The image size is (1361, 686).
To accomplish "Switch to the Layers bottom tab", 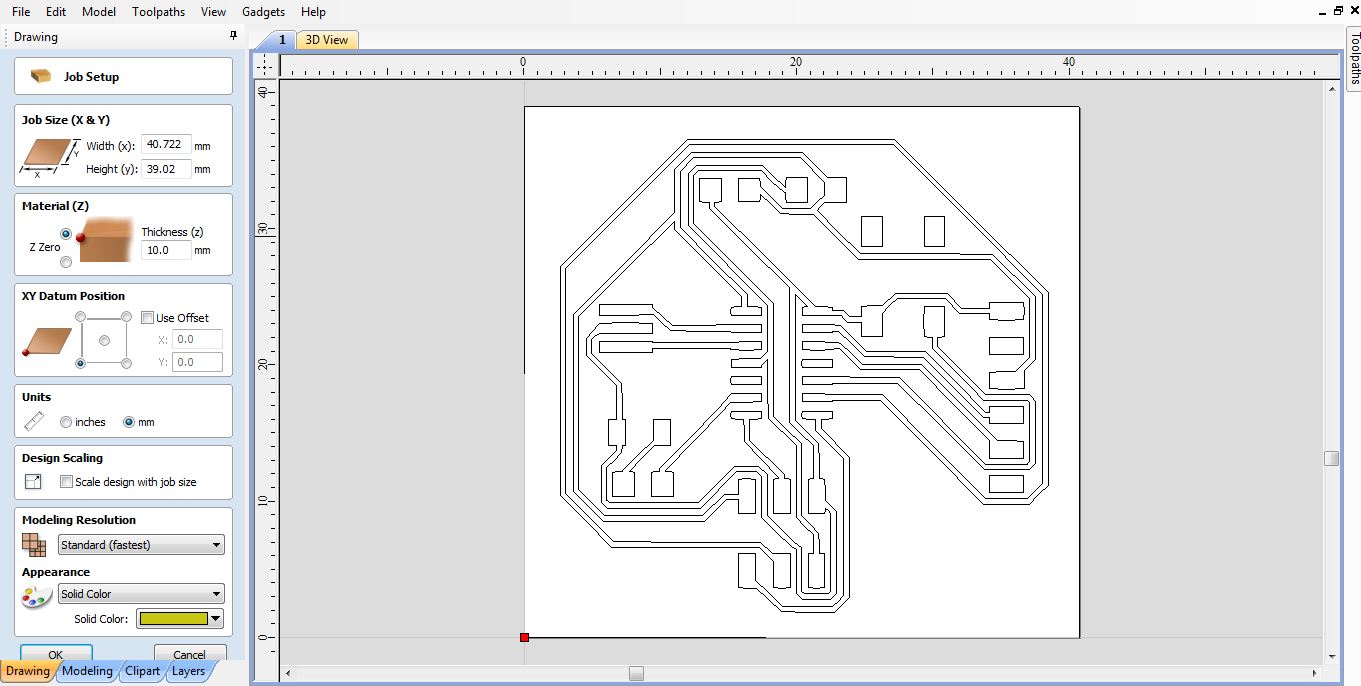I will (188, 671).
